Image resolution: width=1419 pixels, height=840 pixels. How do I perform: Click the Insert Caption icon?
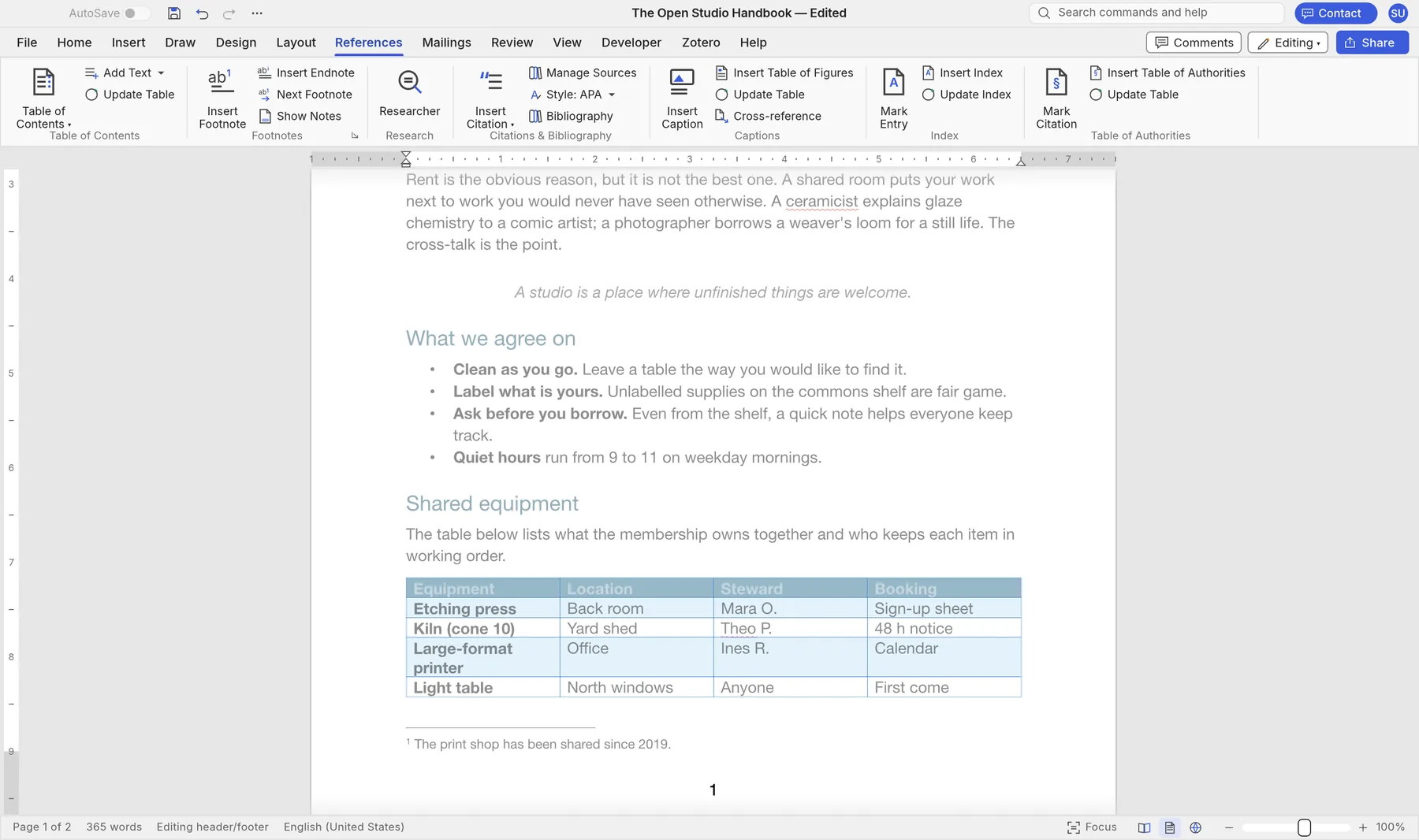click(x=682, y=81)
